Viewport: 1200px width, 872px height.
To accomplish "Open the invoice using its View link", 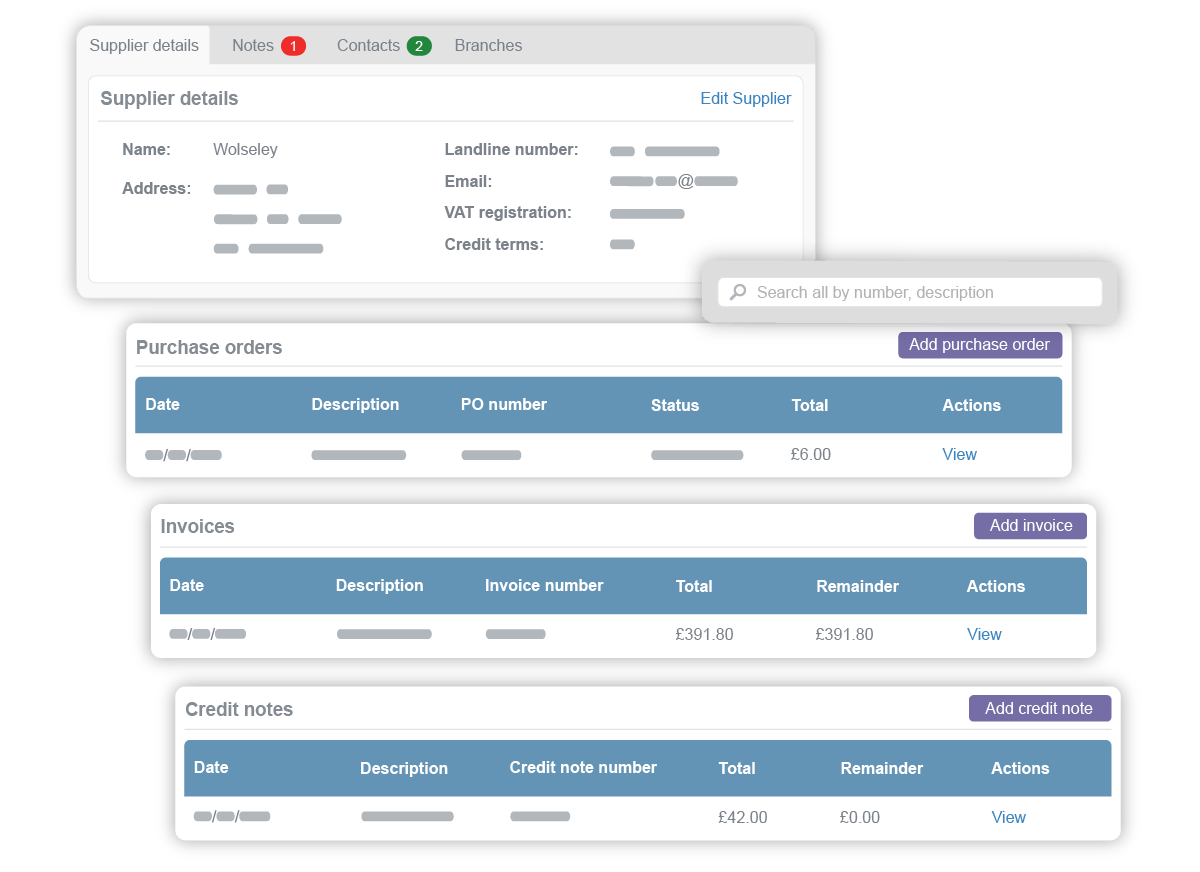I will click(x=983, y=633).
